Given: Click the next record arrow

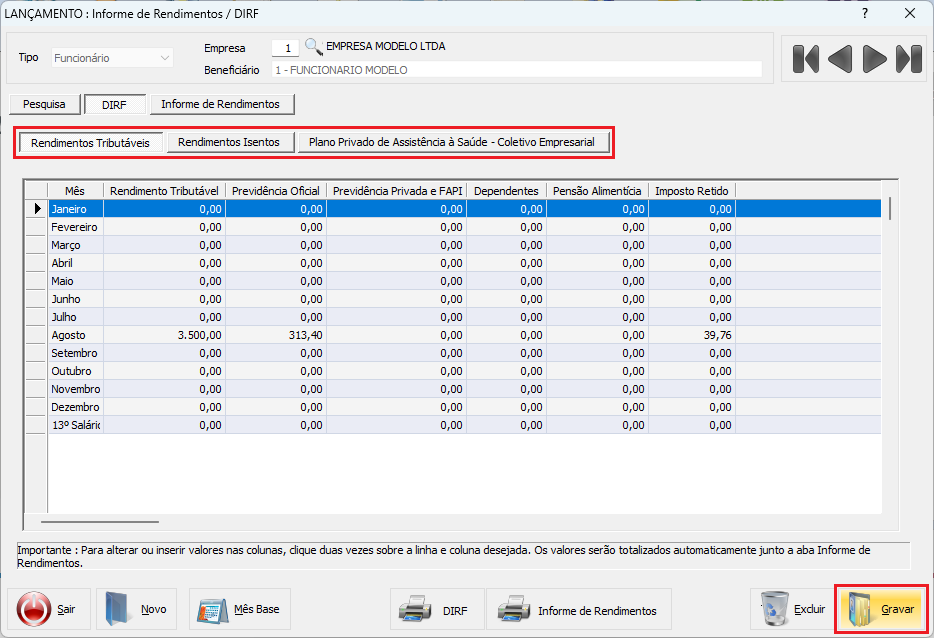Looking at the screenshot, I should 875,59.
